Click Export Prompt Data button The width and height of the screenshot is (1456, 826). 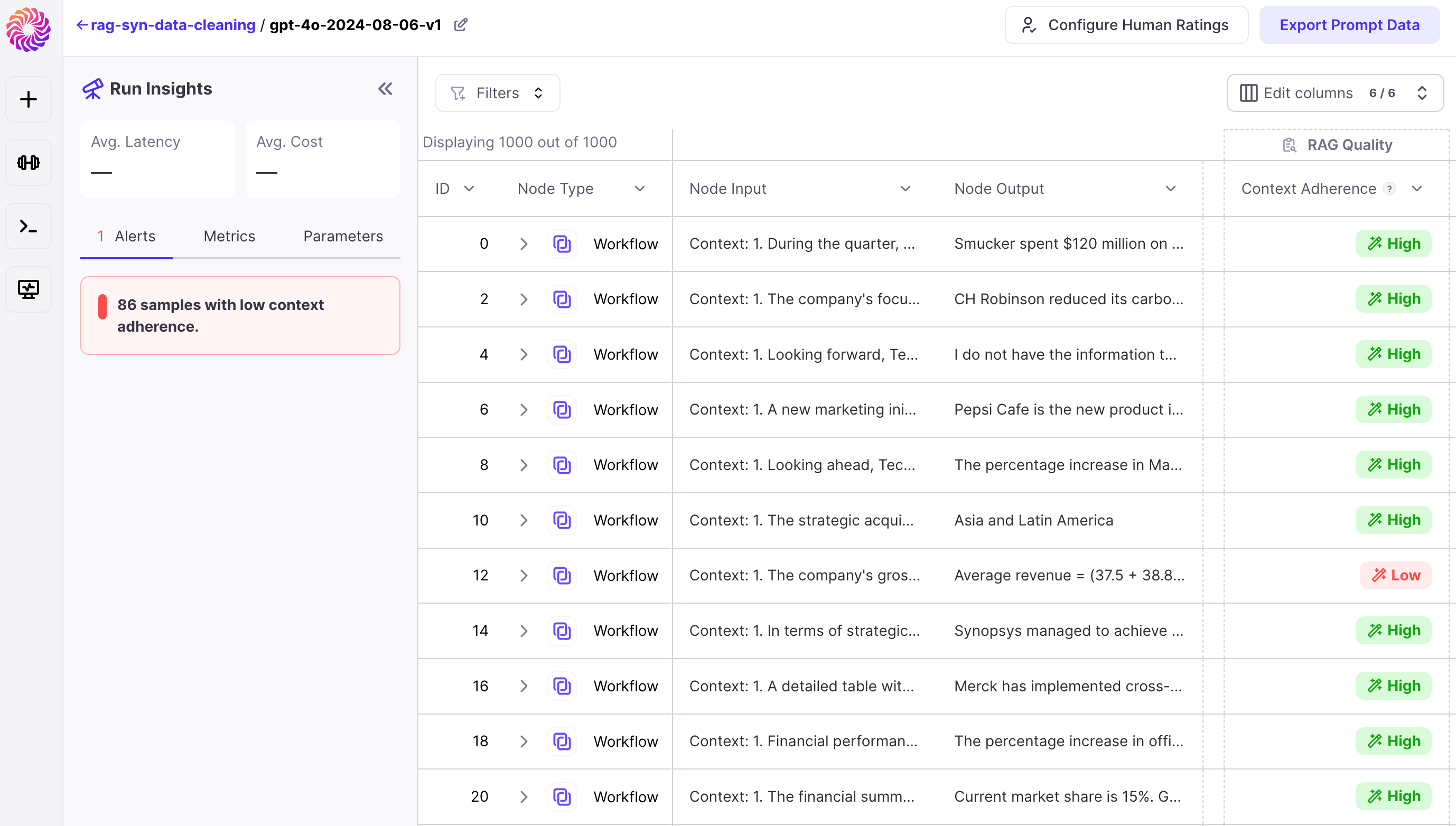click(x=1349, y=25)
